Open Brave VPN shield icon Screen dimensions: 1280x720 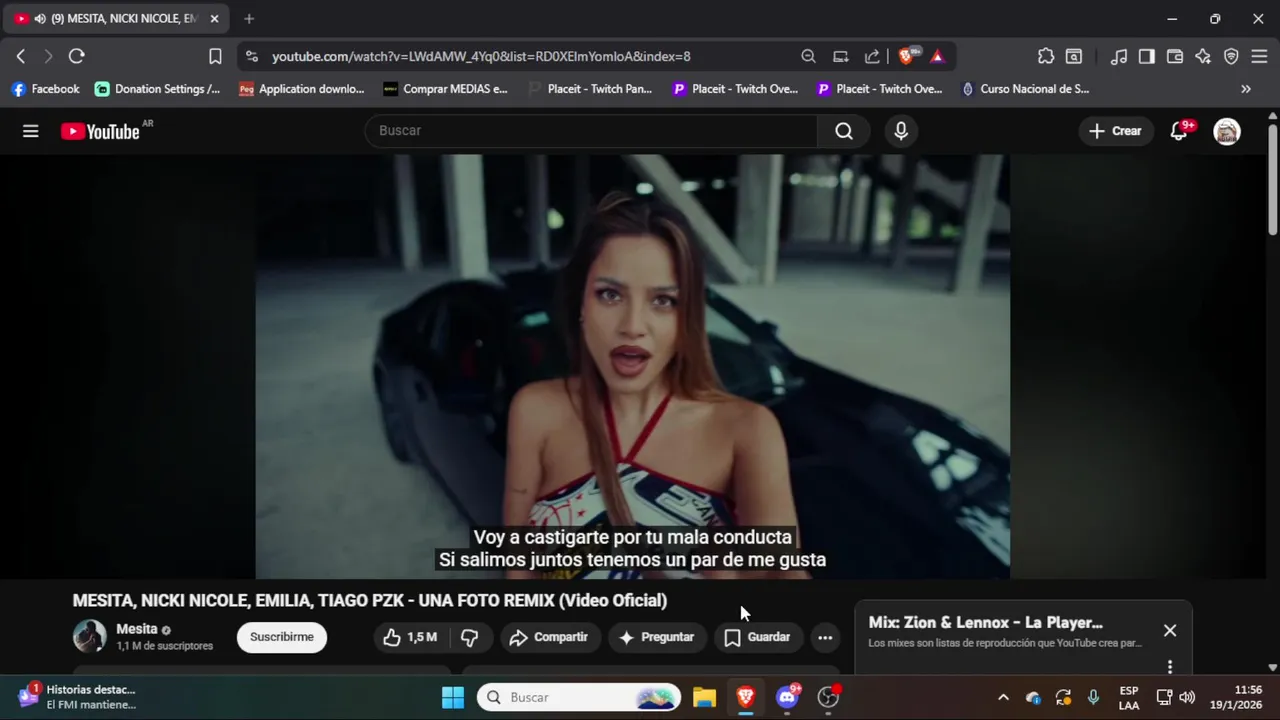(x=1231, y=56)
